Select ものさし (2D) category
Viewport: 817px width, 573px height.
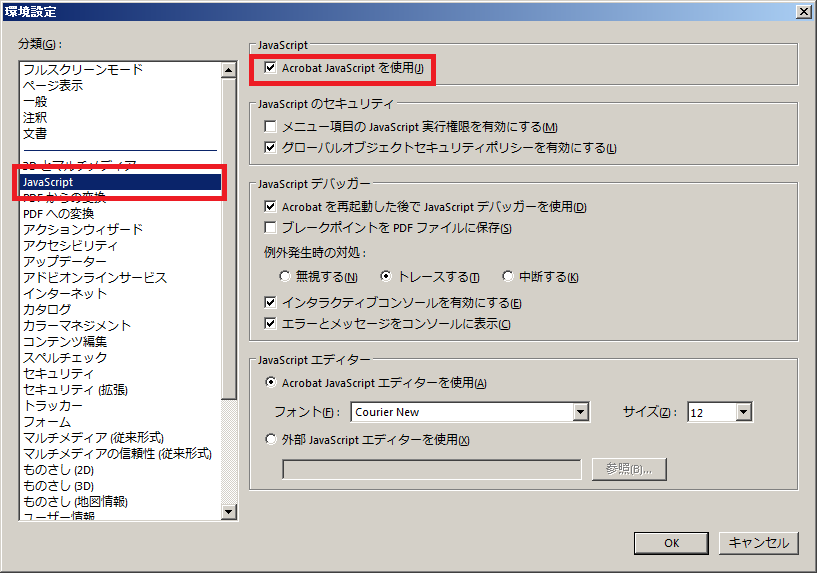coord(58,470)
